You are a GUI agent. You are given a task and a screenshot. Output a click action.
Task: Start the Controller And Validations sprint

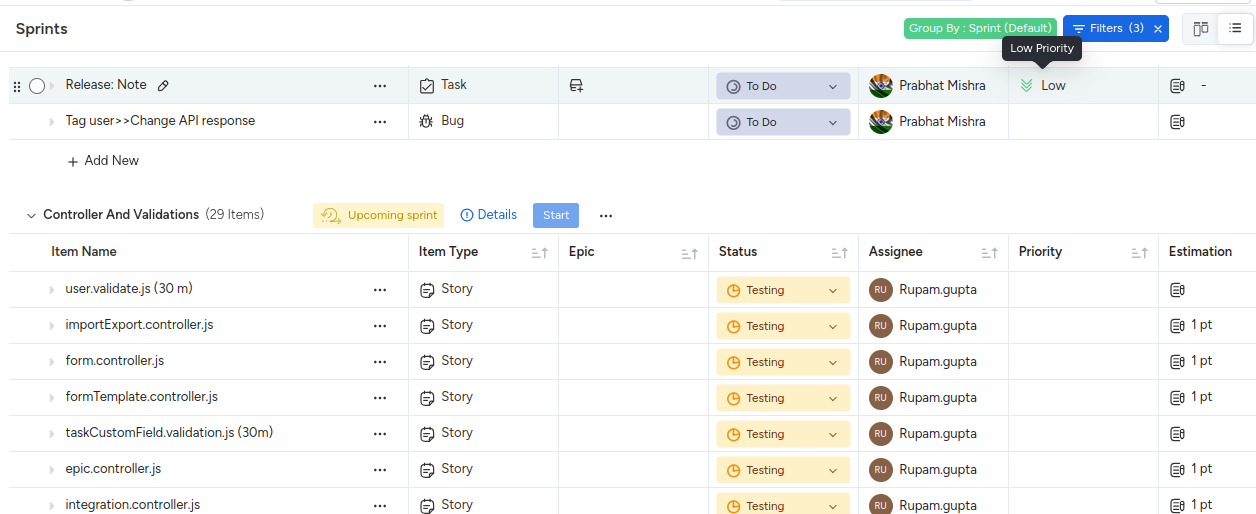pyautogui.click(x=556, y=215)
